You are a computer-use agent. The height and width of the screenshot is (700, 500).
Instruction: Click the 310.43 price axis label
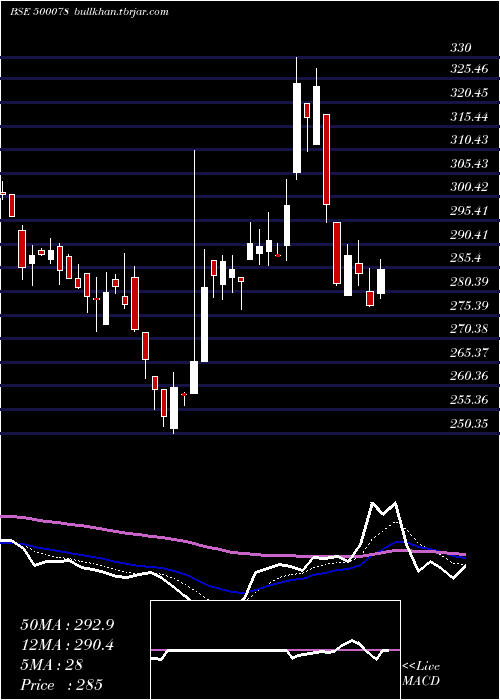pos(469,140)
